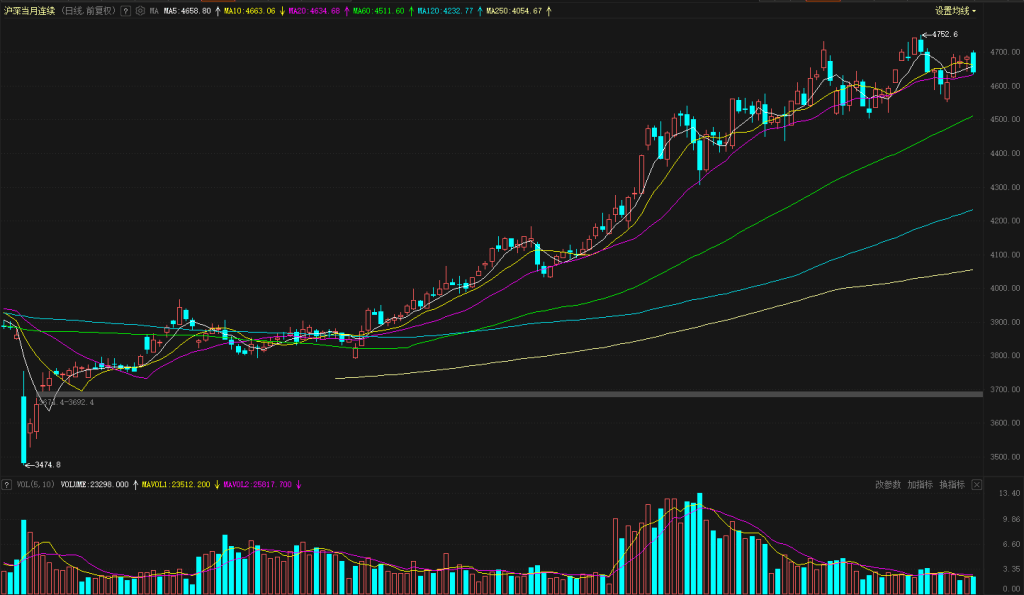Open the MA settings gear icon
Viewport: 1024px width, 595px height.
[139, 11]
